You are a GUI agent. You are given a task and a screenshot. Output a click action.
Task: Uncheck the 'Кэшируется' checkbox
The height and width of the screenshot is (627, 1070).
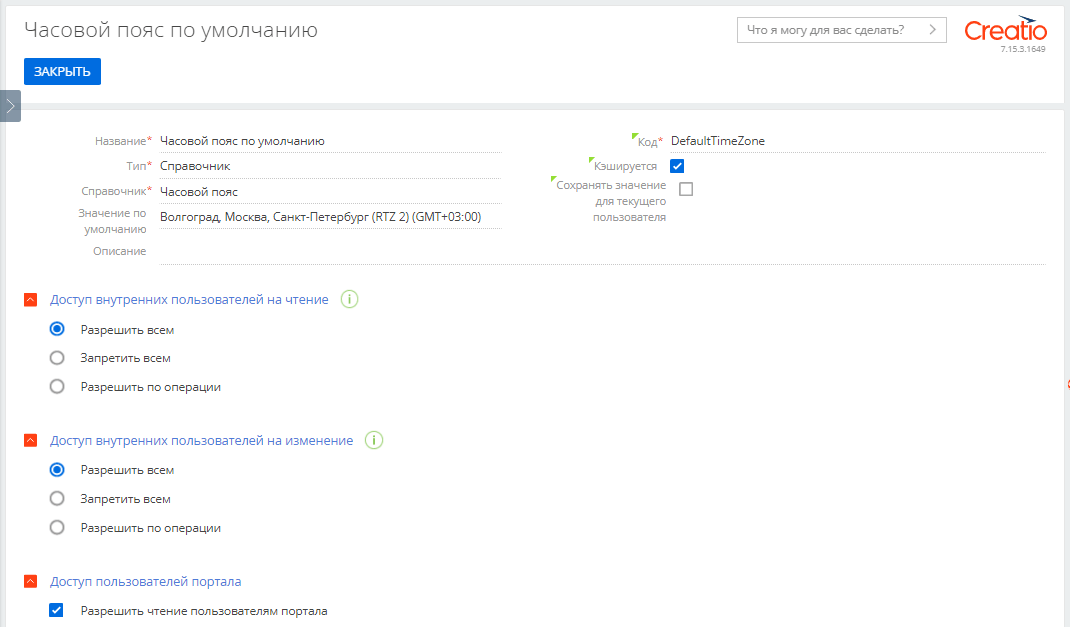pyautogui.click(x=677, y=166)
